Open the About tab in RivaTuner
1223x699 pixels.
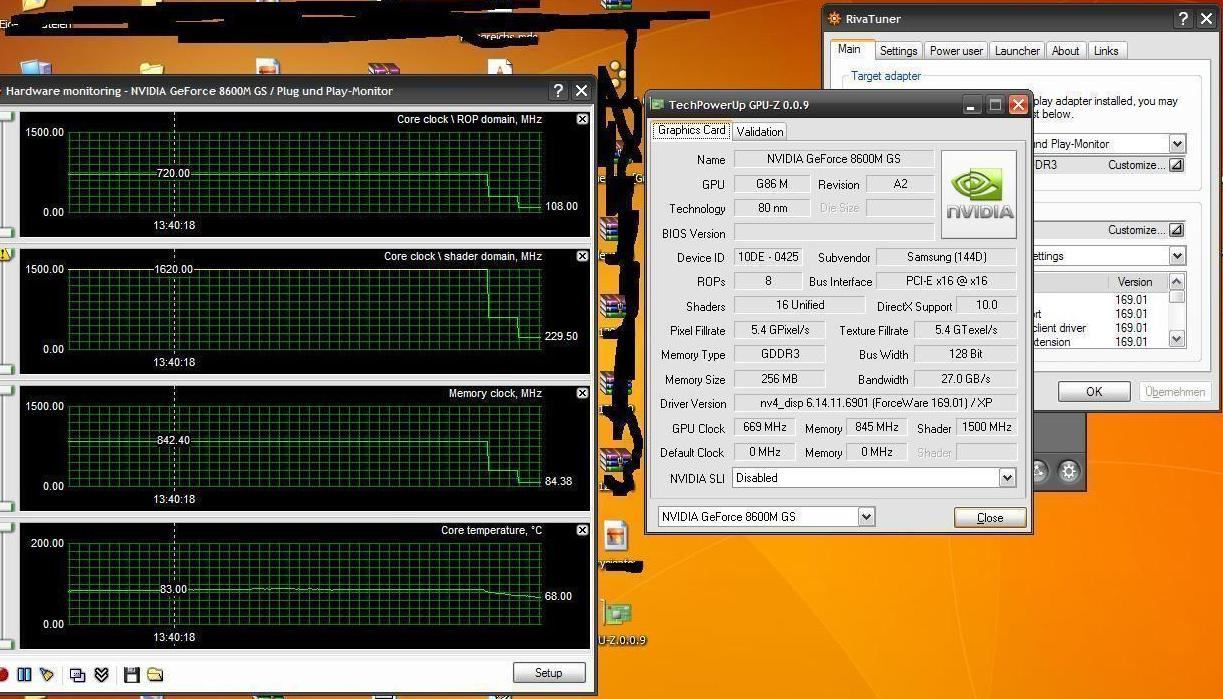pyautogui.click(x=1065, y=51)
